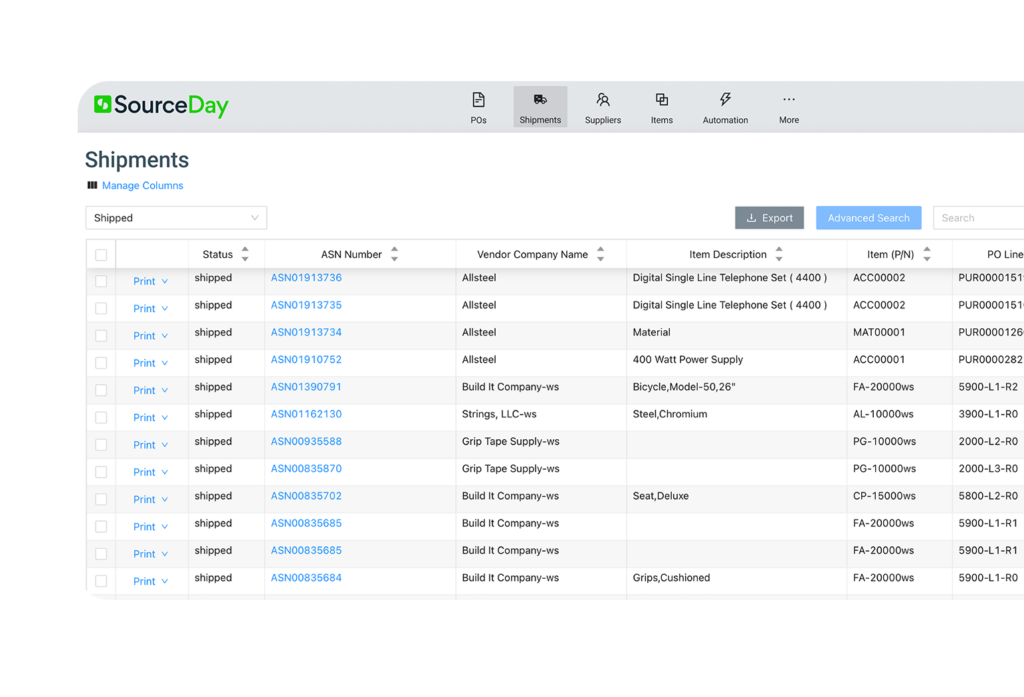The width and height of the screenshot is (1024, 697).
Task: Select the checkbox for ASN01390791 row
Action: point(101,390)
